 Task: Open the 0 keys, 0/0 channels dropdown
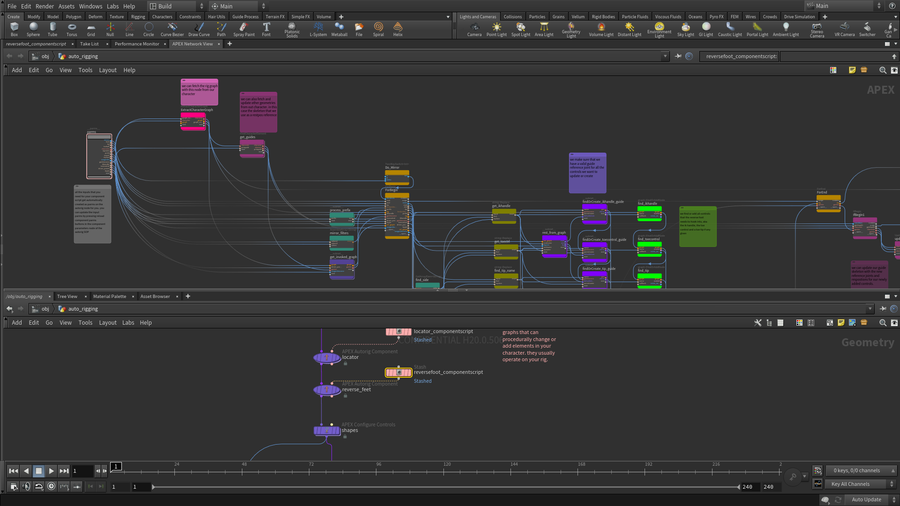tap(860, 470)
